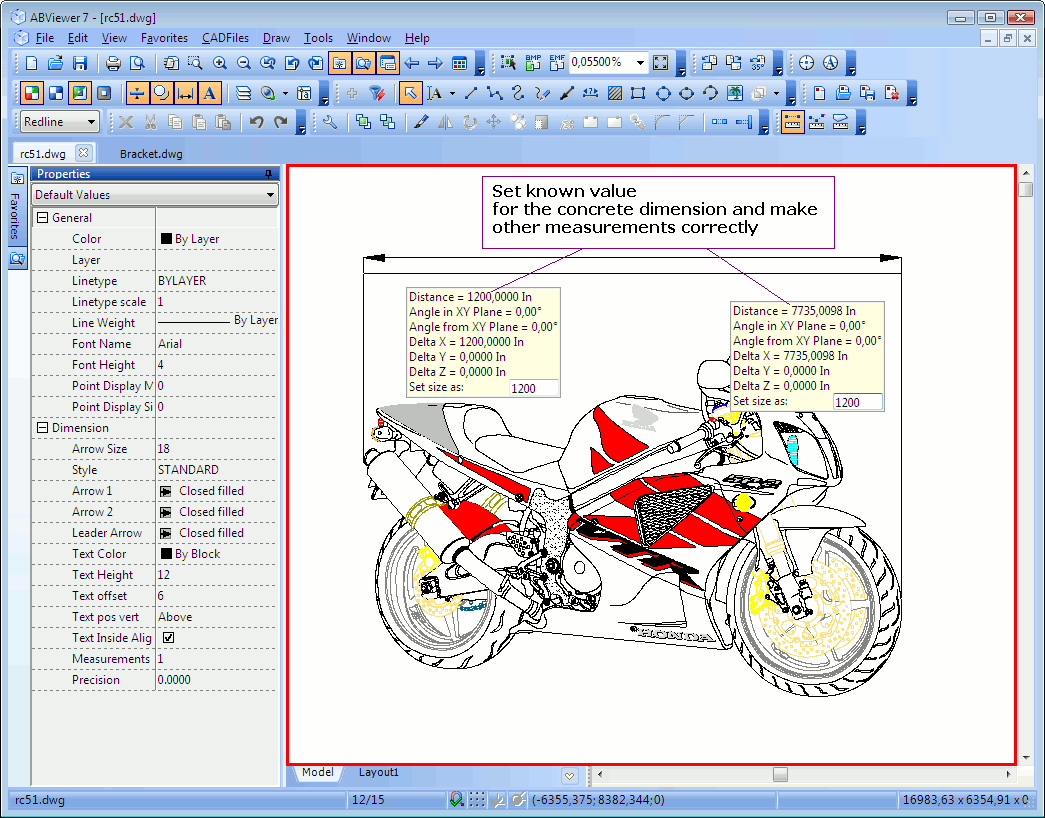The height and width of the screenshot is (818, 1045).
Task: Click the horizontal scrollbar thumb
Action: click(780, 774)
